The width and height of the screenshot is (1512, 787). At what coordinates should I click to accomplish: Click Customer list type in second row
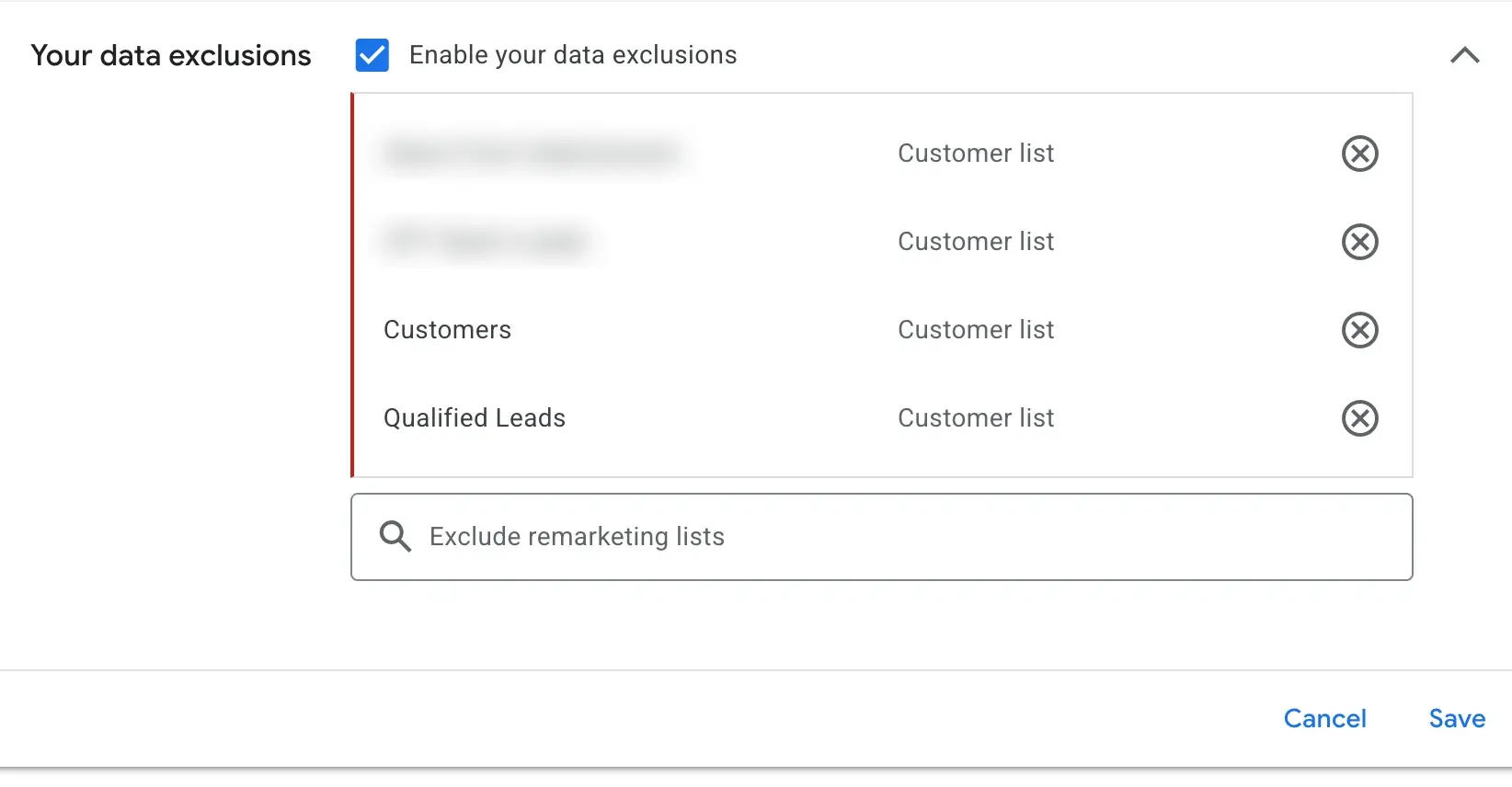[976, 242]
